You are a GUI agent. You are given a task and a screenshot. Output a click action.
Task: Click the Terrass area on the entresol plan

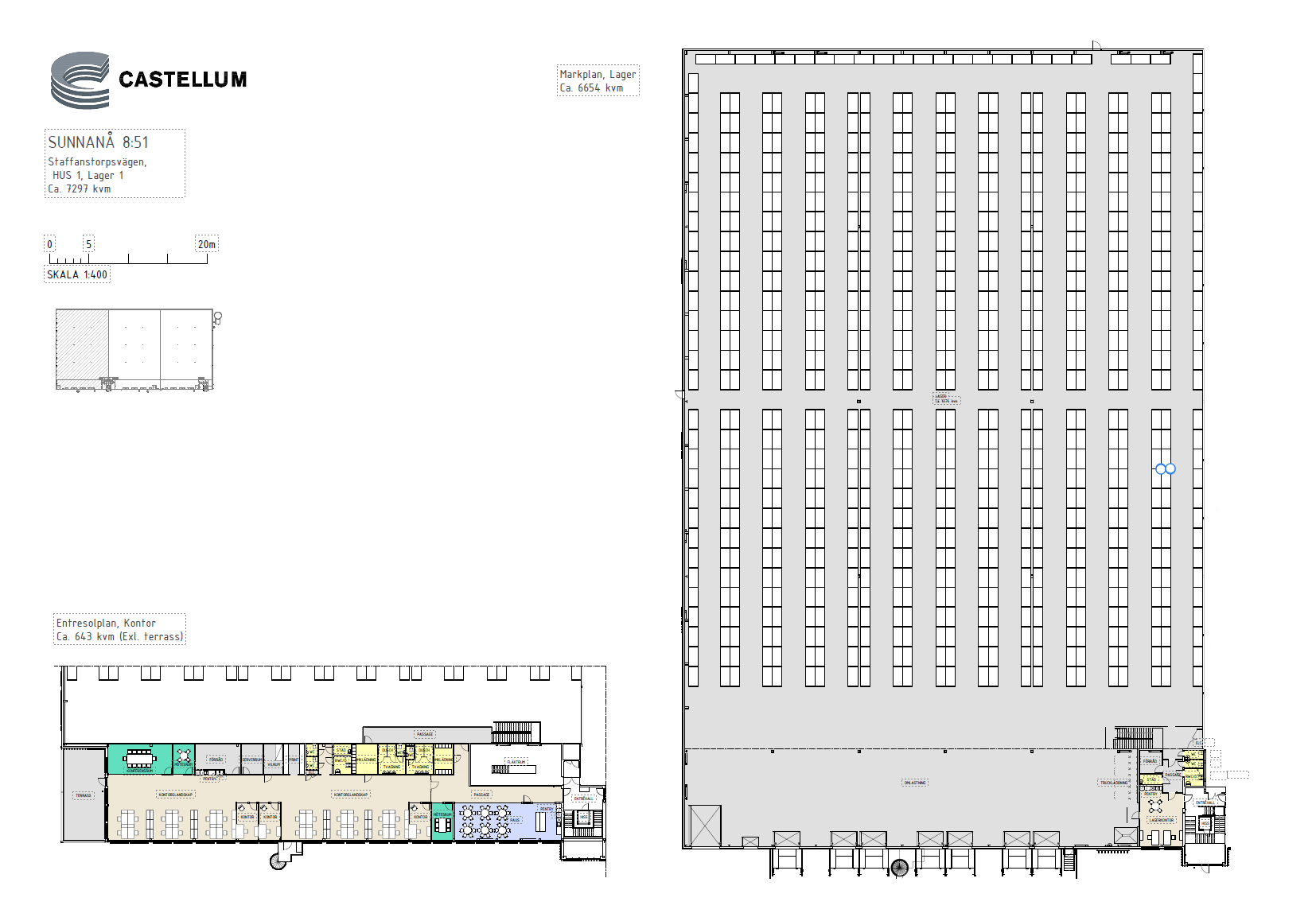click(x=84, y=795)
